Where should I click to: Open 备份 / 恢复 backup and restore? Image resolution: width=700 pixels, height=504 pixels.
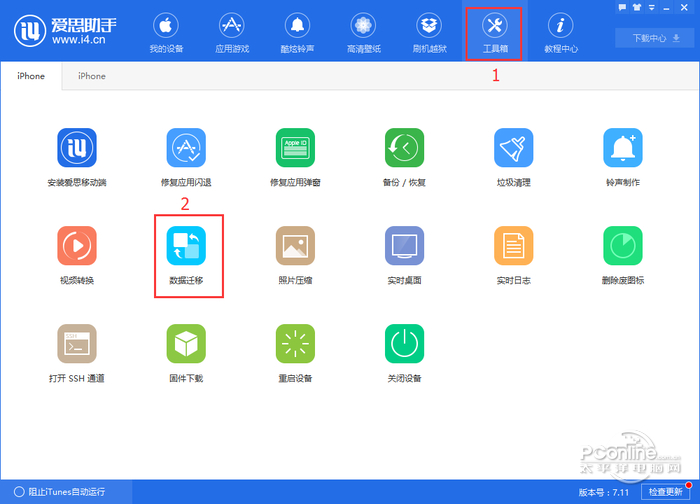[x=404, y=157]
